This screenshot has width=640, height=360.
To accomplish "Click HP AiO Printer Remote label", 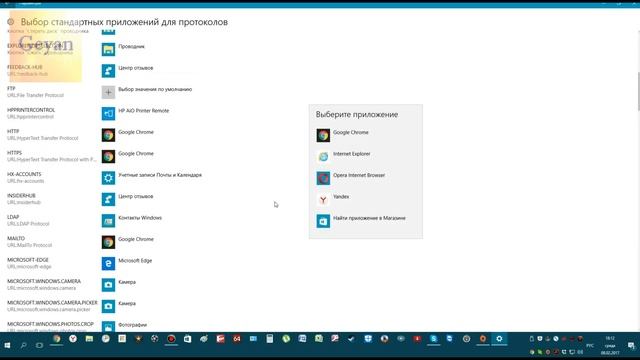I will (x=143, y=111).
